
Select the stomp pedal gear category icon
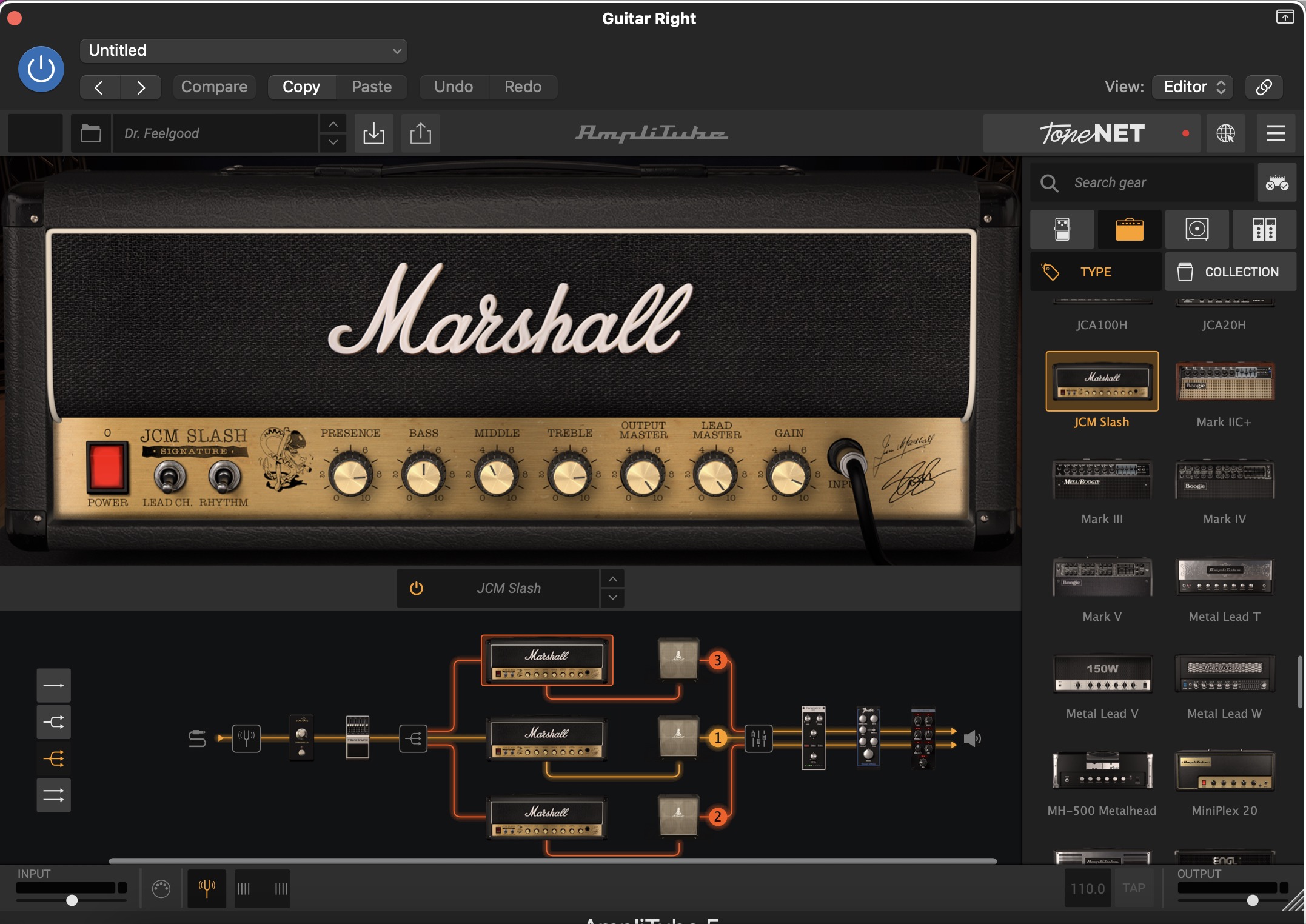[x=1062, y=229]
